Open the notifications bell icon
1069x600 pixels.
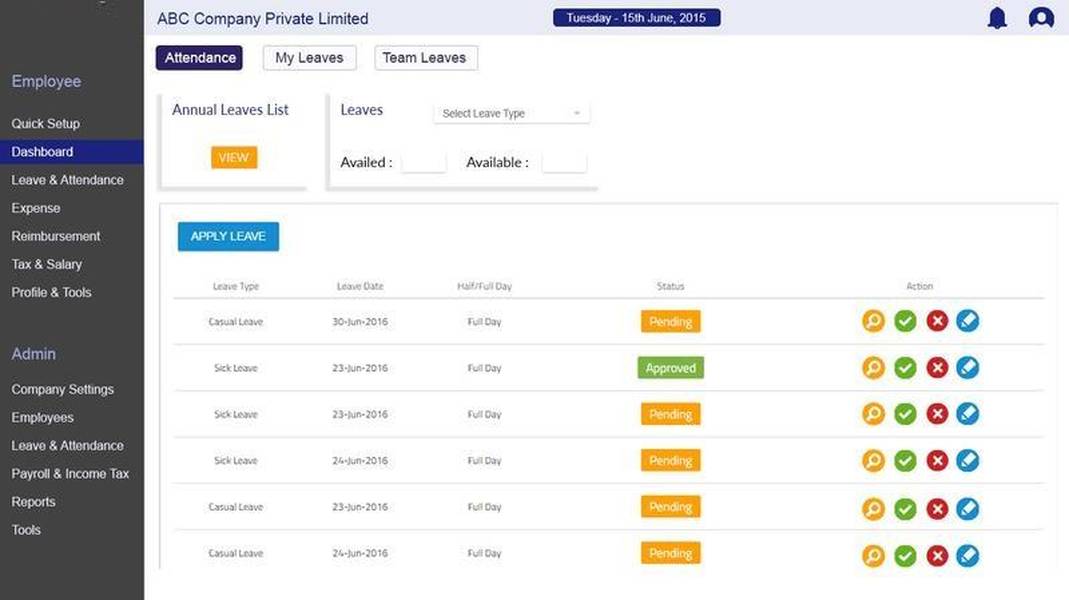pyautogui.click(x=997, y=18)
